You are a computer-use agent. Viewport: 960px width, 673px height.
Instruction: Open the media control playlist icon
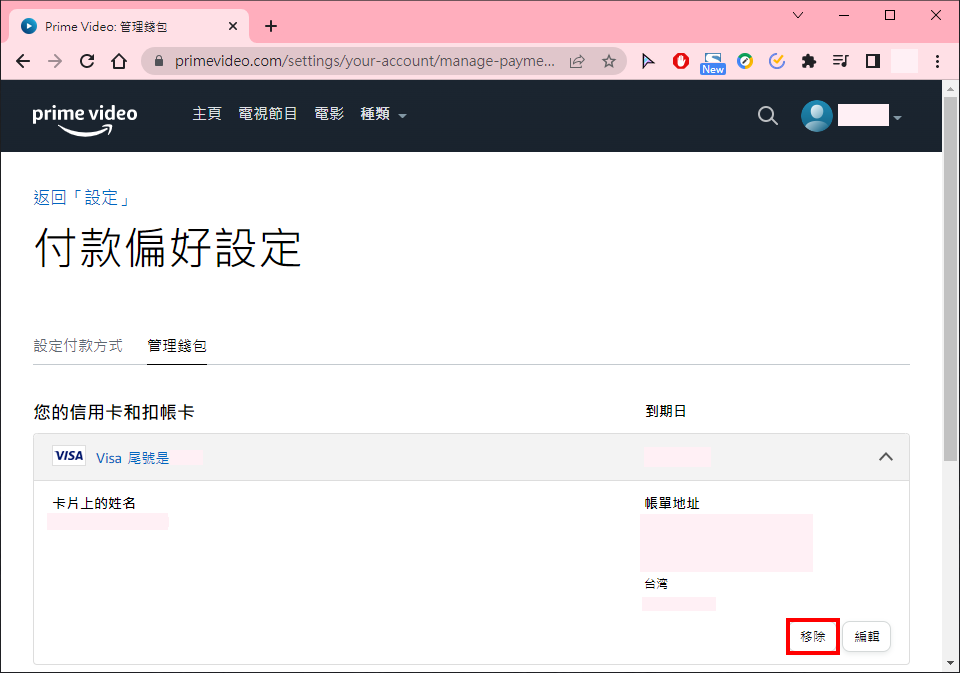tap(841, 61)
